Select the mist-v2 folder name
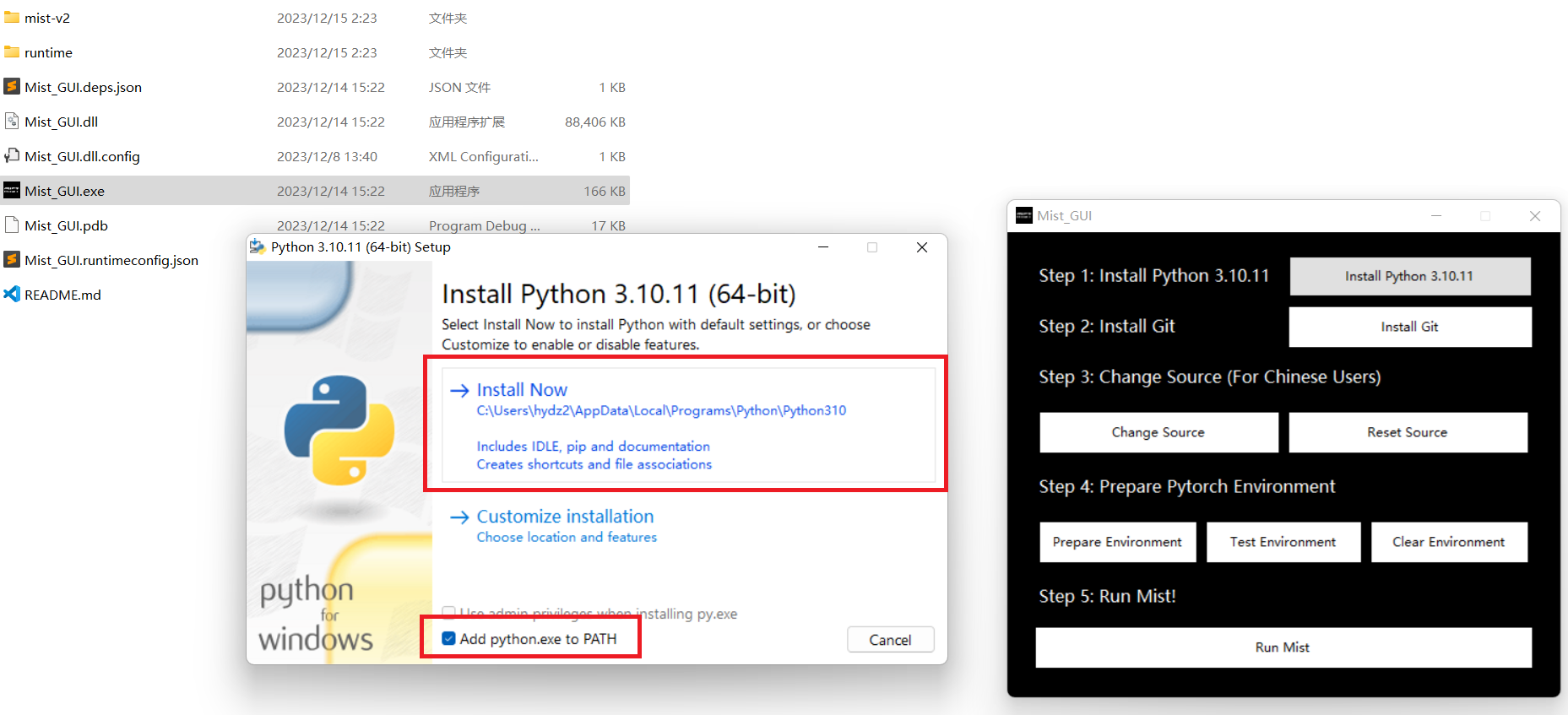The image size is (1568, 715). (47, 18)
